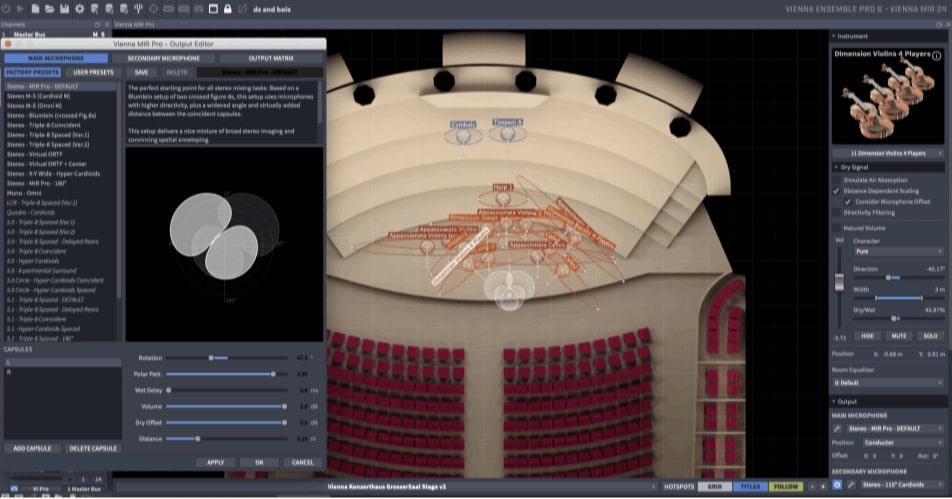This screenshot has height=499, width=952.
Task: Click the Rotation slider handle
Action: tap(211, 357)
